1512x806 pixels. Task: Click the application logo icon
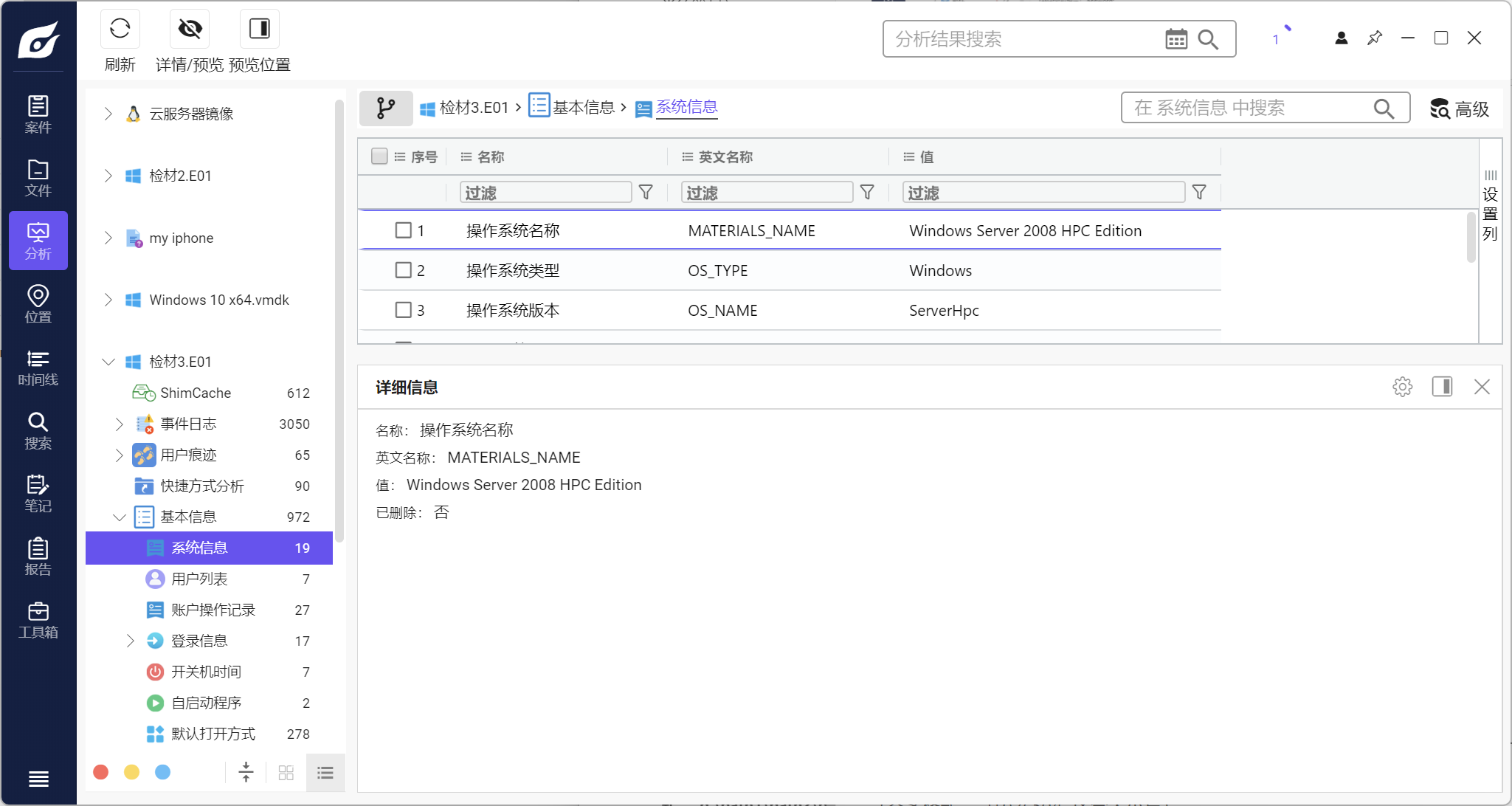[38, 39]
